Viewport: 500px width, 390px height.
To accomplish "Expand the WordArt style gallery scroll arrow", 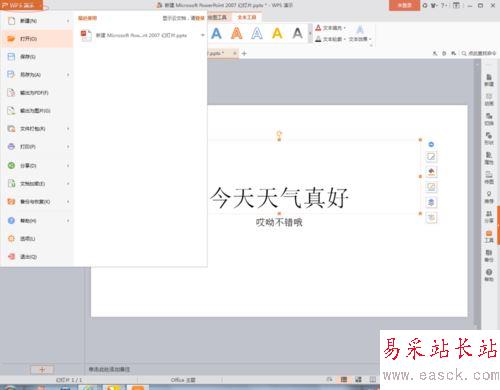I will click(x=310, y=34).
